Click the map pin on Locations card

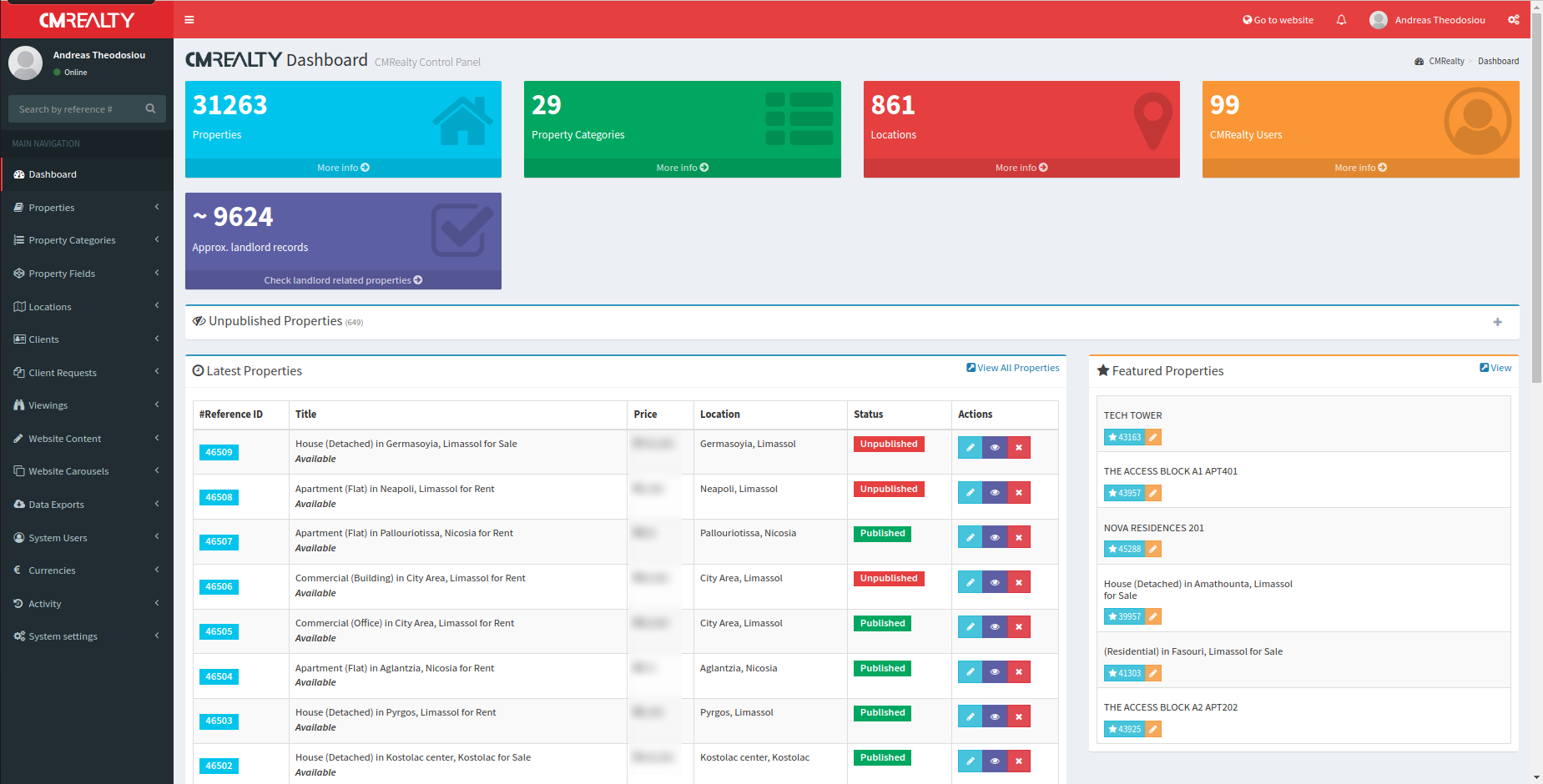click(1152, 120)
